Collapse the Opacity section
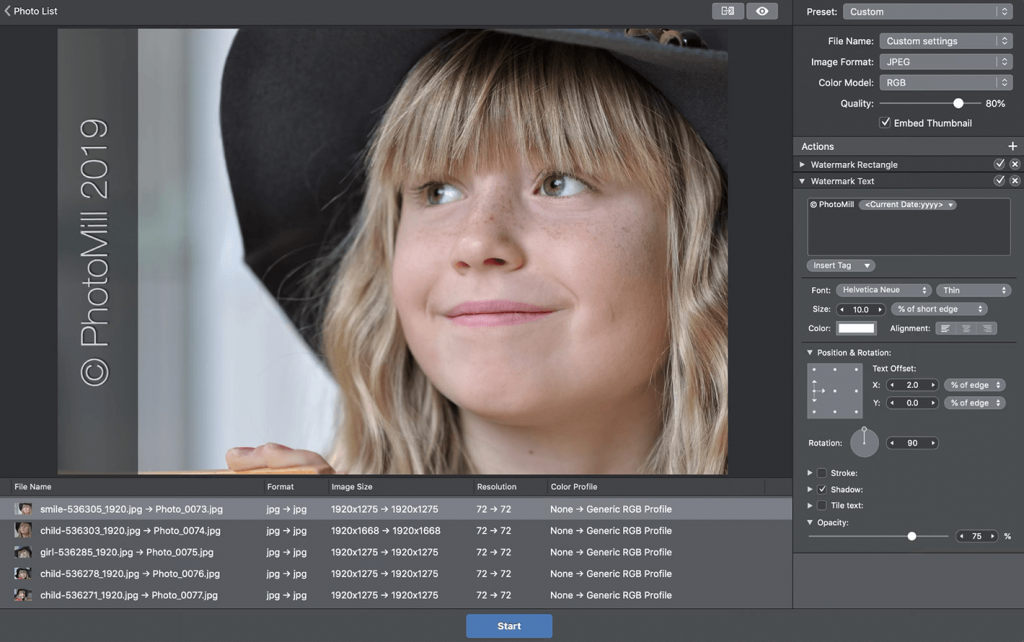Viewport: 1024px width, 642px height. tap(810, 522)
